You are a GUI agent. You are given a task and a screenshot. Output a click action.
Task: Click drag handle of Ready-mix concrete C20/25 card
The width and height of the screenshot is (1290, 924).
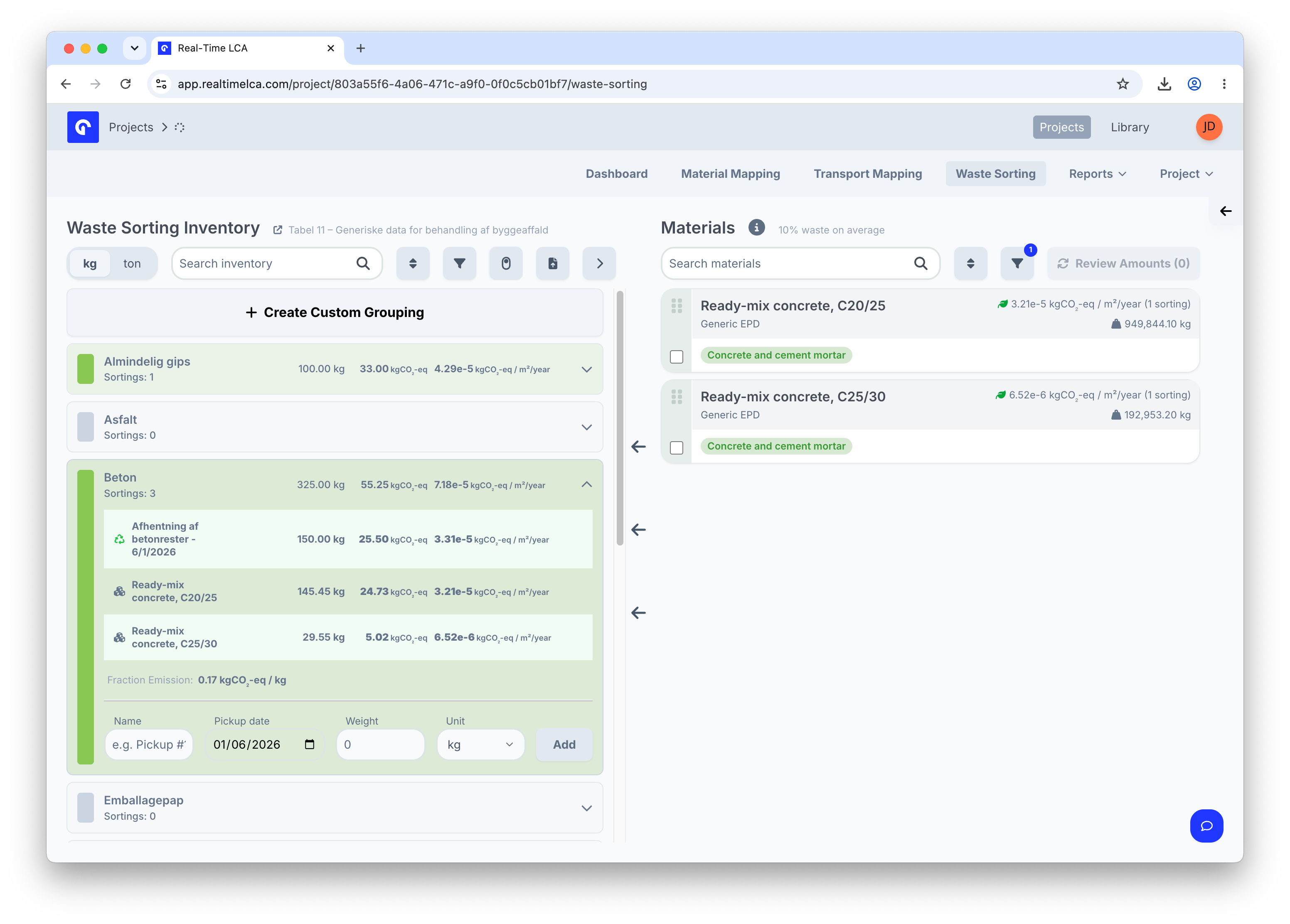(x=676, y=306)
